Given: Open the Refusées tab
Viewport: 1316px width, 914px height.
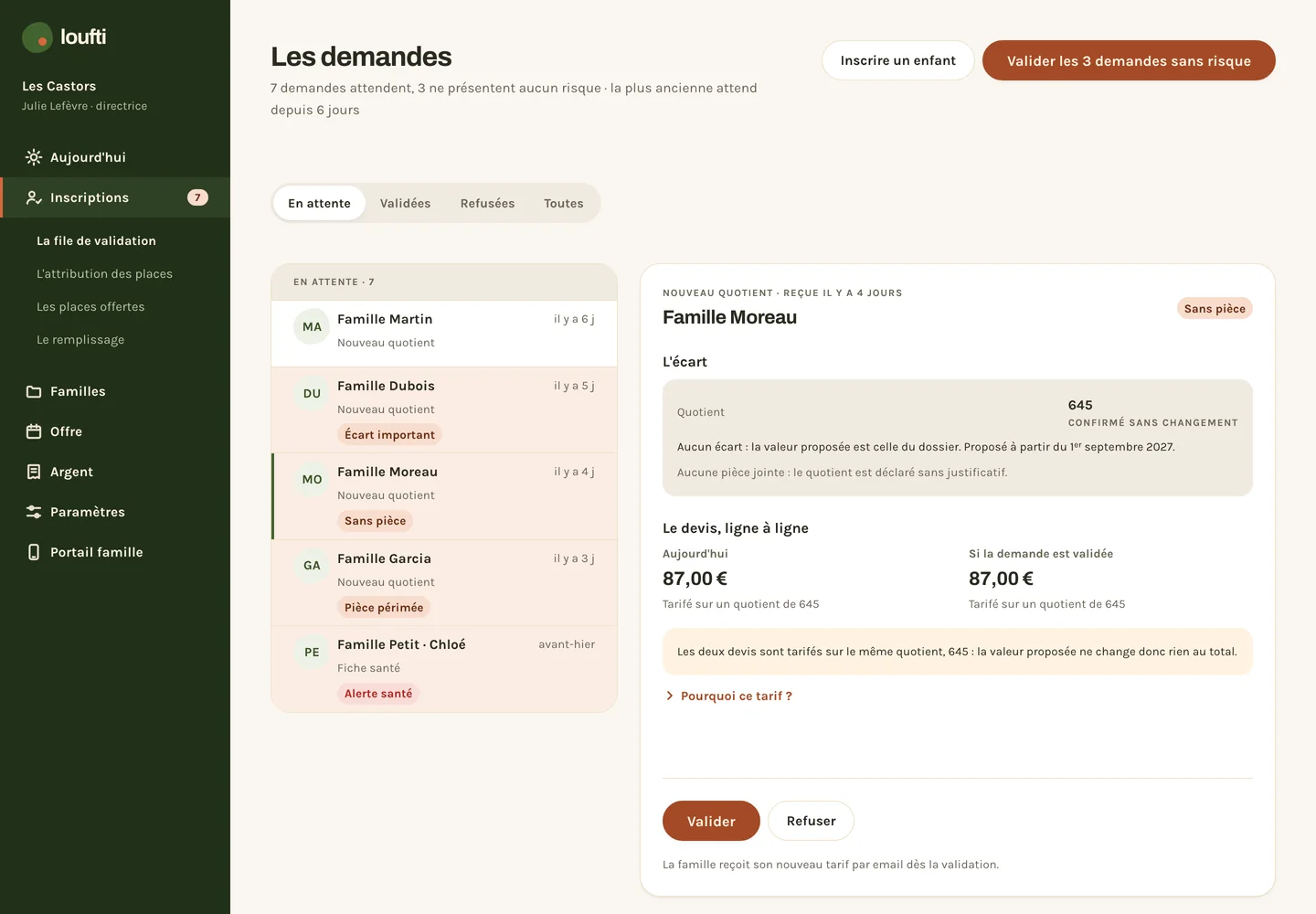Looking at the screenshot, I should tap(487, 203).
